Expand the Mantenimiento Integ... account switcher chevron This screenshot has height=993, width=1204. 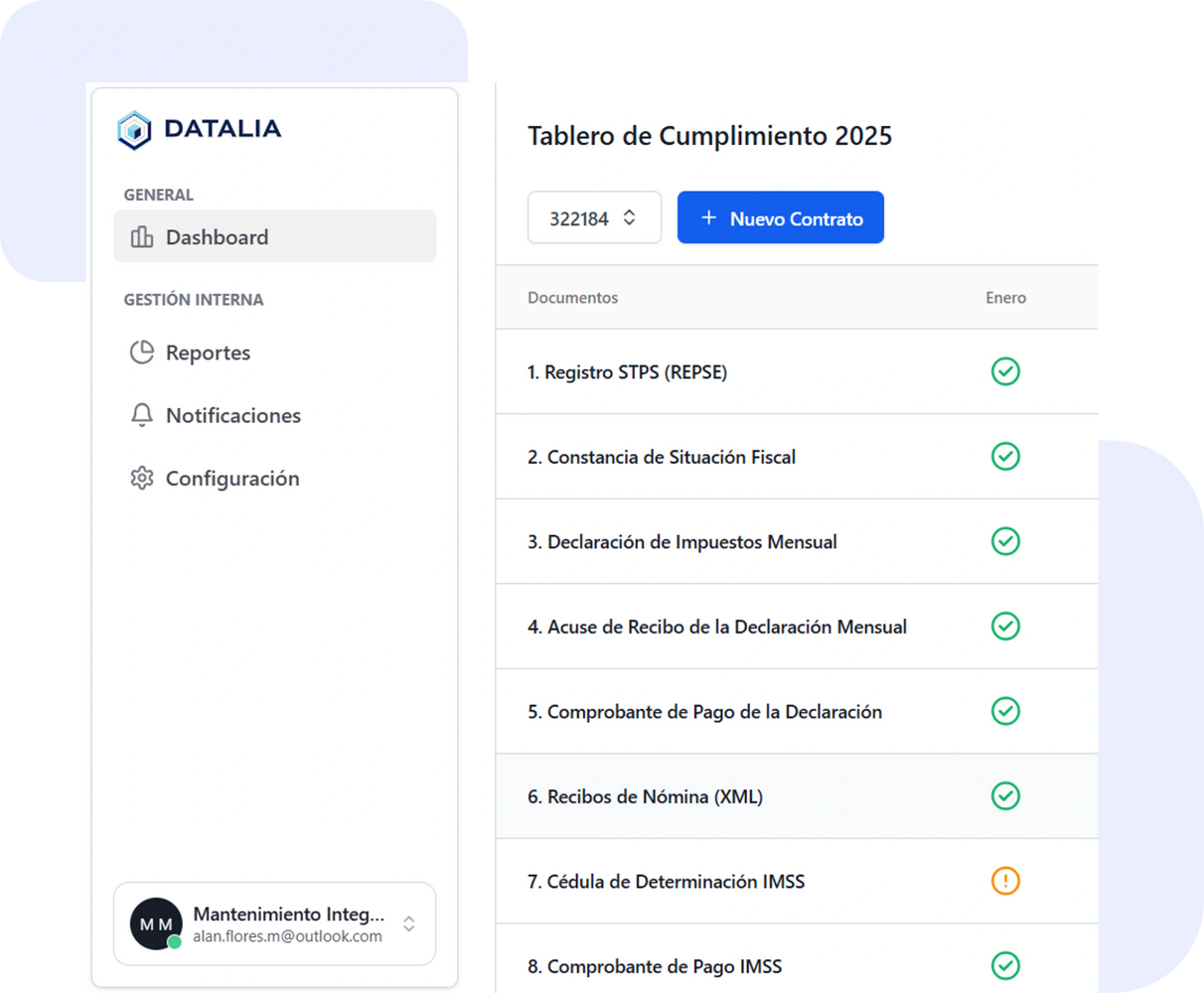coord(409,923)
